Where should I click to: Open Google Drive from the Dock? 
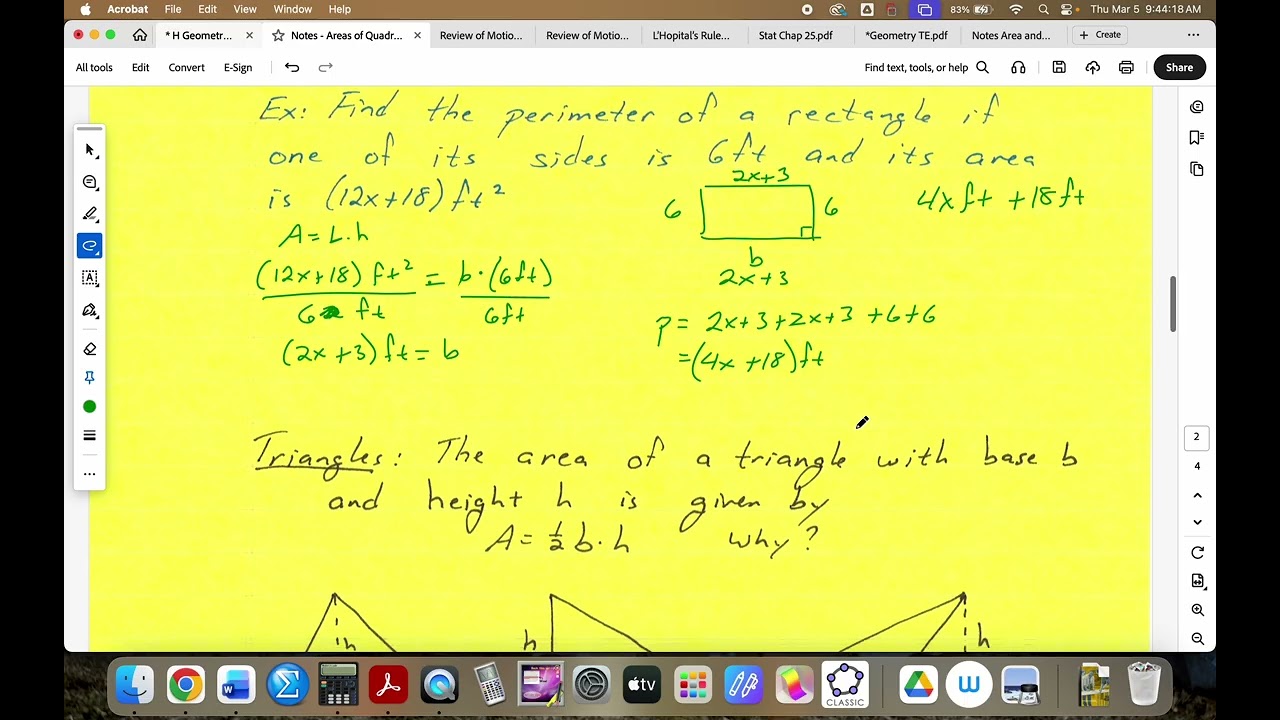917,685
